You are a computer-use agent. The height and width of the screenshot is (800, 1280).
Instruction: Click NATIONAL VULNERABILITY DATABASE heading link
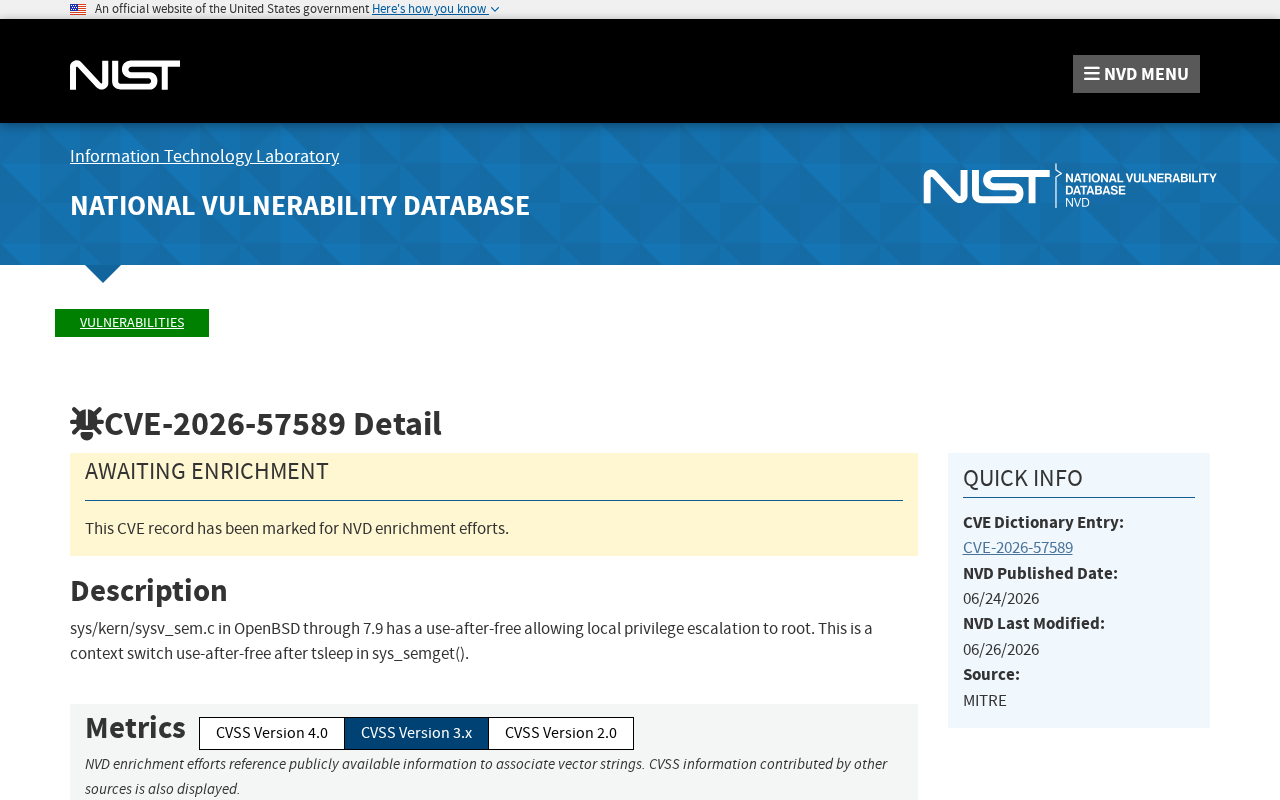[300, 206]
